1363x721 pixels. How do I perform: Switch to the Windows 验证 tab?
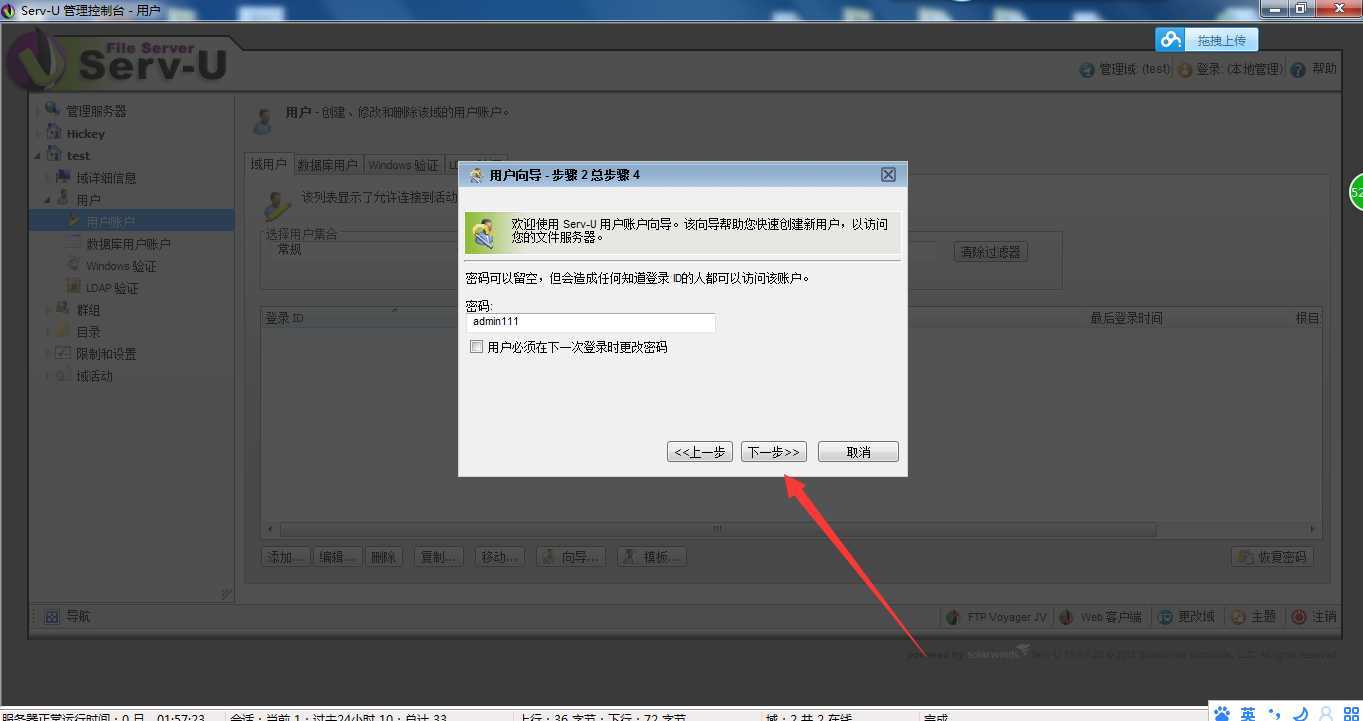(403, 165)
